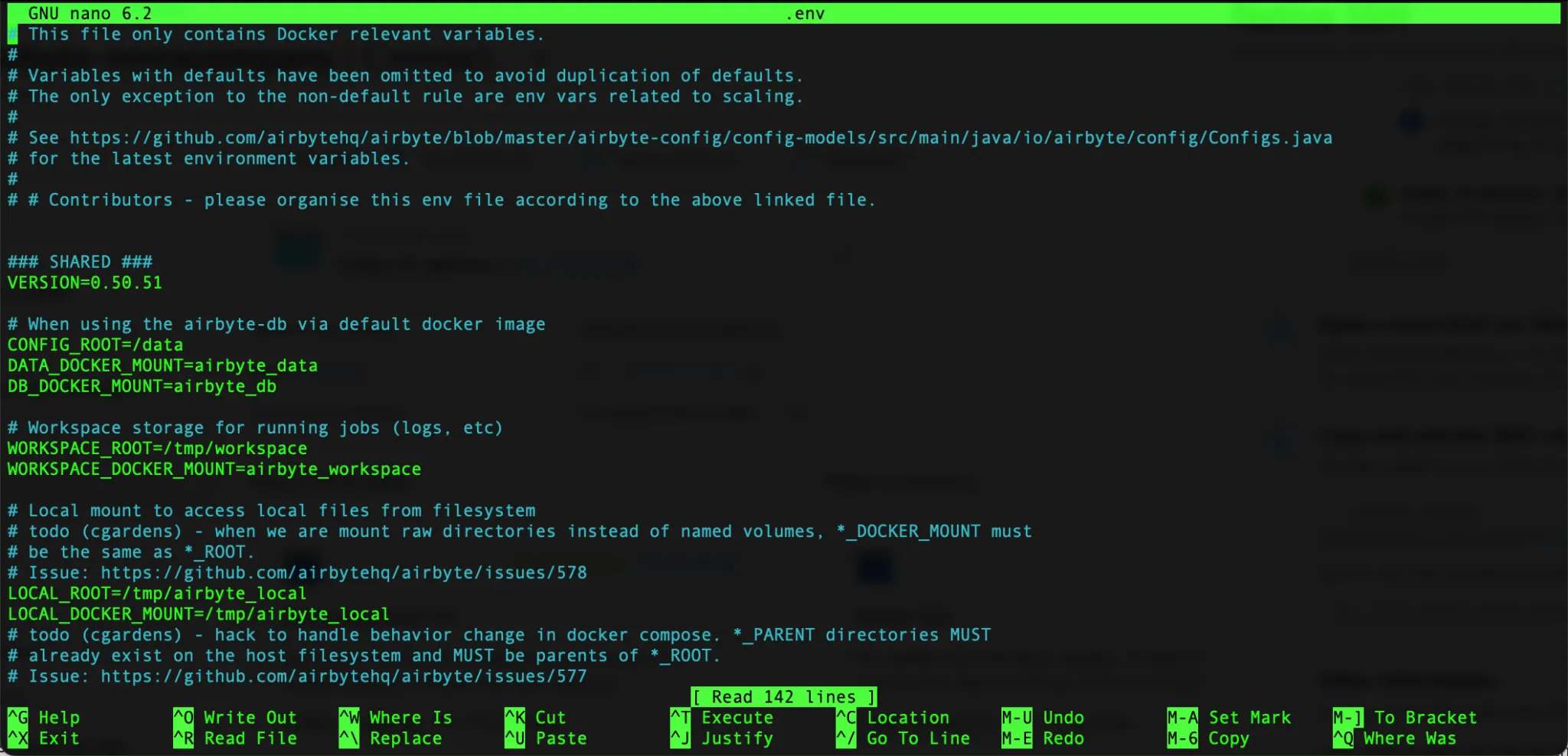Click the ^W Where Is shortcut
Image resolution: width=1568 pixels, height=756 pixels.
click(x=396, y=718)
